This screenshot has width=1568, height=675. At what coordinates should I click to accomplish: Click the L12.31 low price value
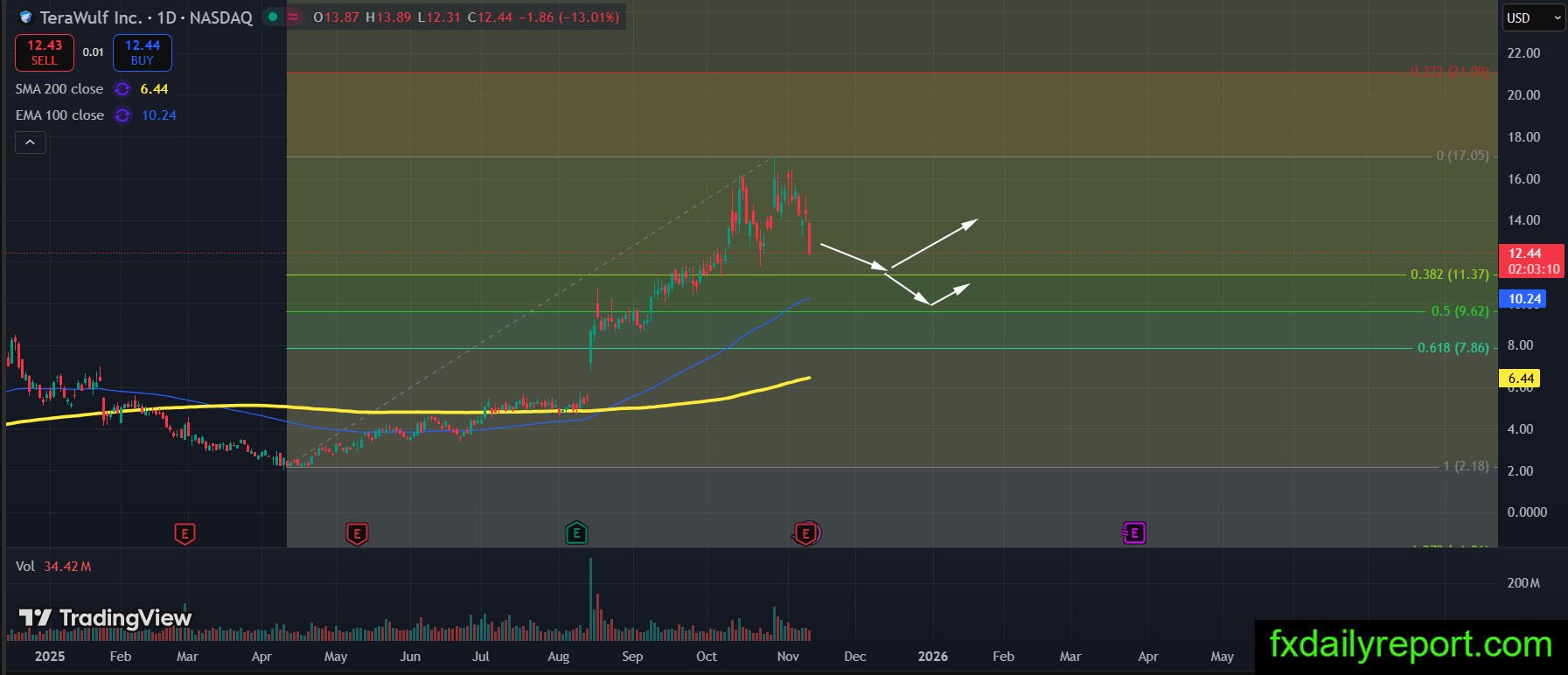(439, 17)
